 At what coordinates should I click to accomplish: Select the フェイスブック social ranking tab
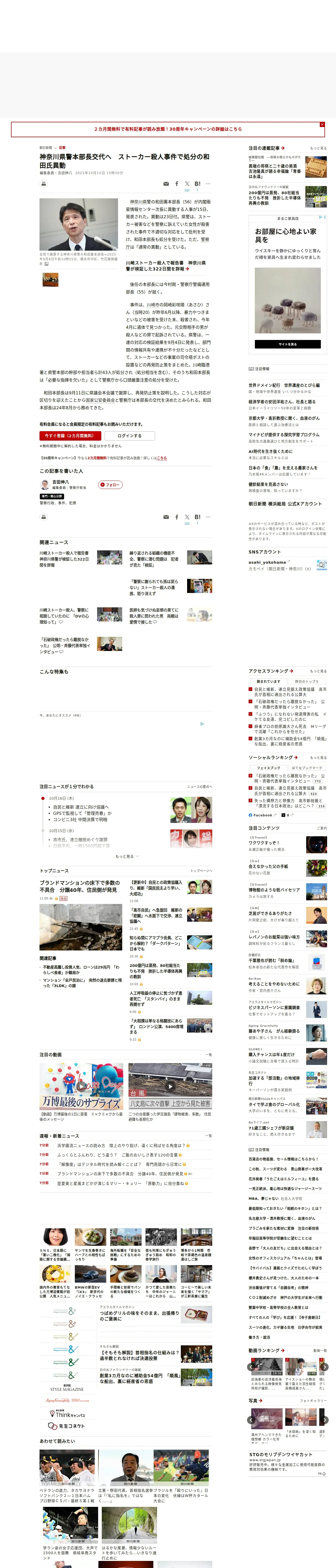pos(268,768)
